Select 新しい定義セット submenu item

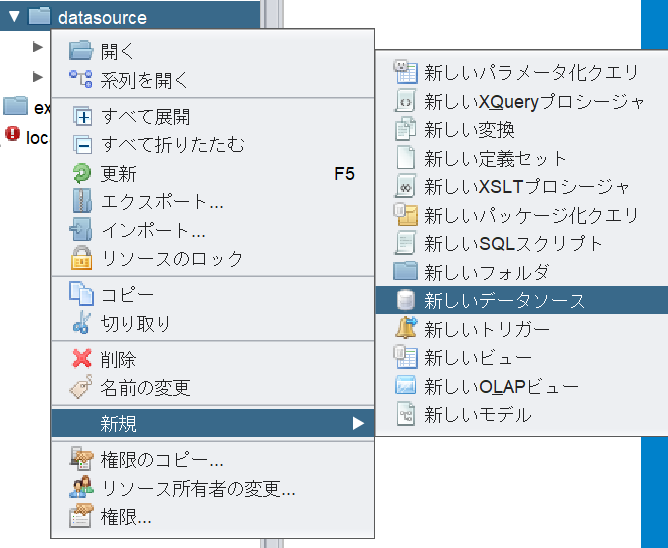coord(522,158)
